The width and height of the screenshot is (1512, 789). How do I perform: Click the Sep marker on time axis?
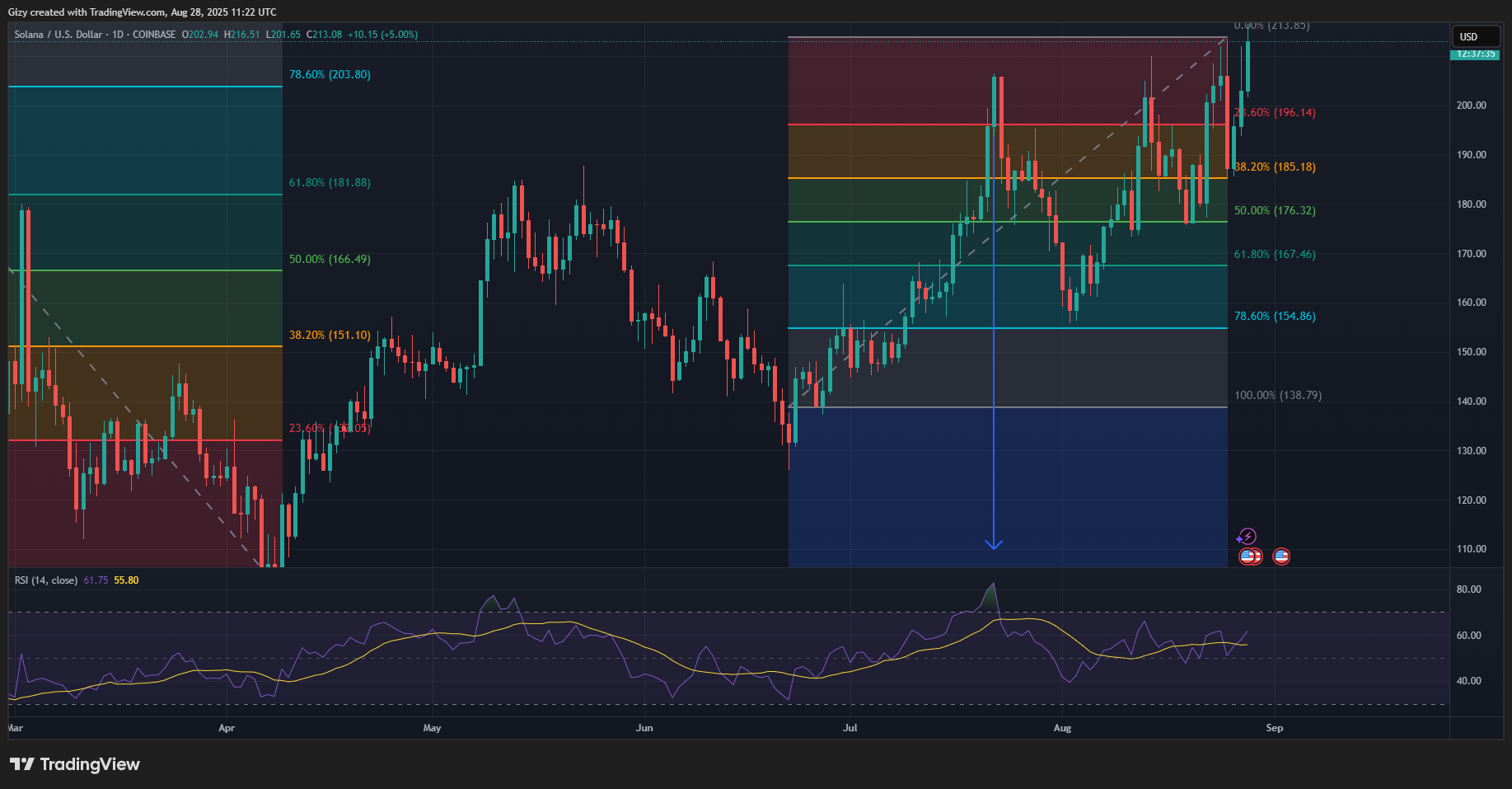pyautogui.click(x=1275, y=728)
